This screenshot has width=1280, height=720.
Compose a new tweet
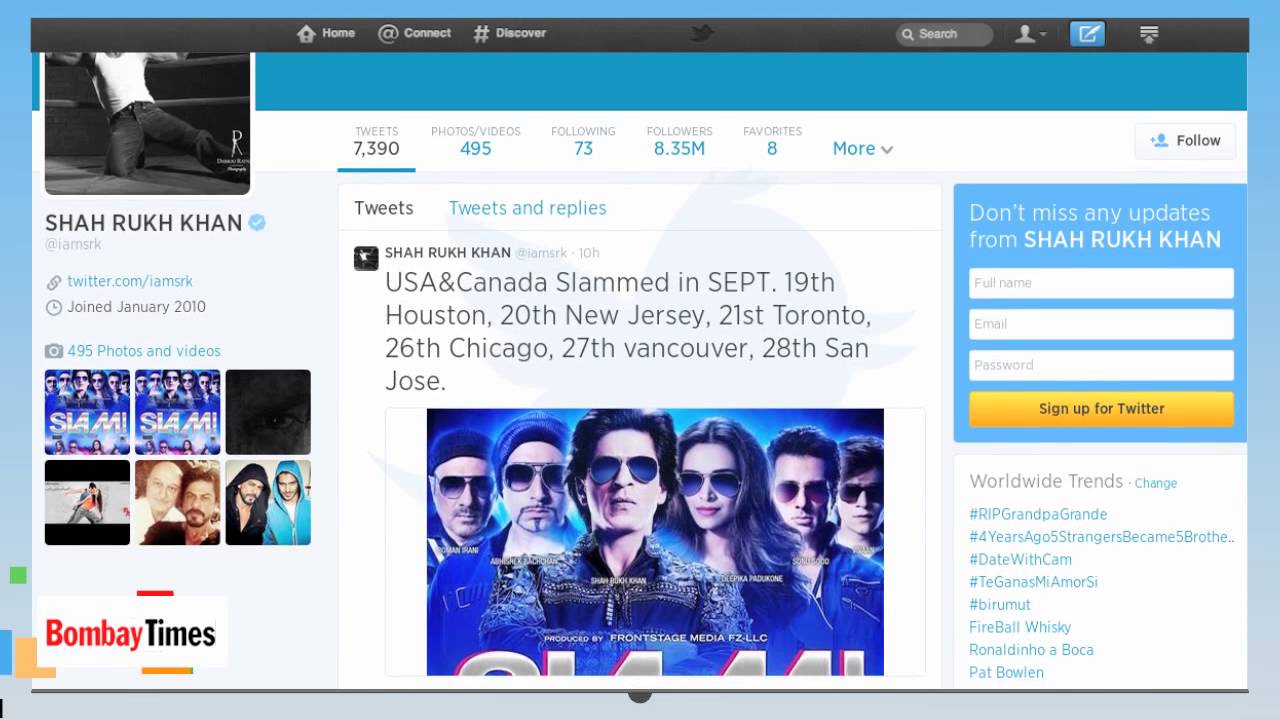1087,34
